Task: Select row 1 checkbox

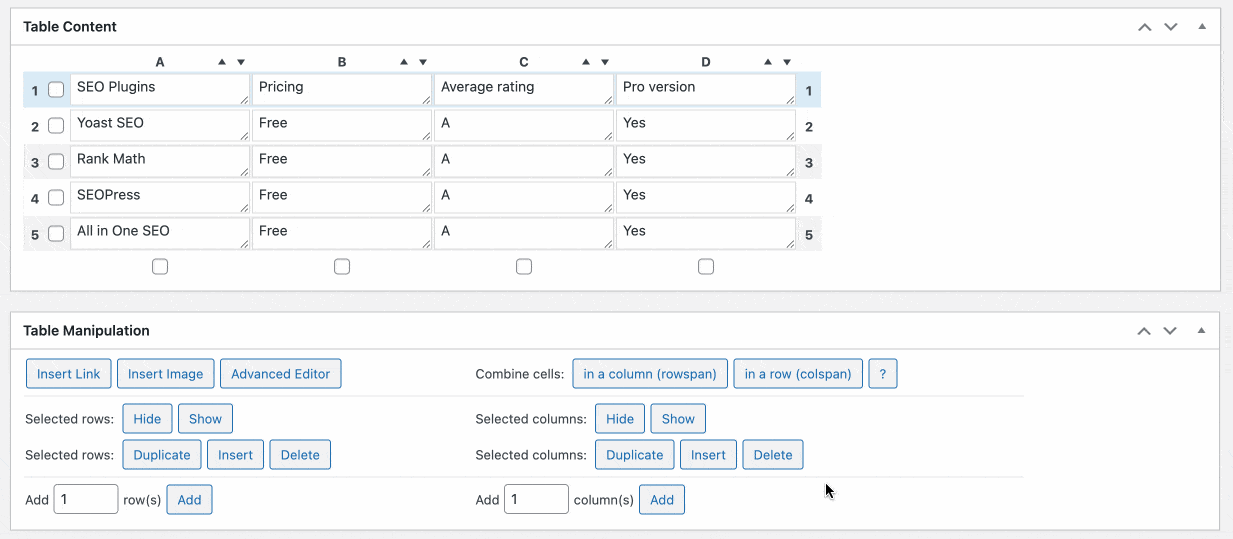Action: point(56,90)
